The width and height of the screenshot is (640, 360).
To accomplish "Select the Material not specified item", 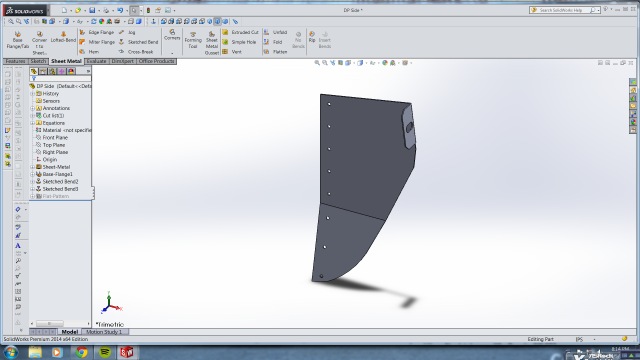I will coord(63,130).
